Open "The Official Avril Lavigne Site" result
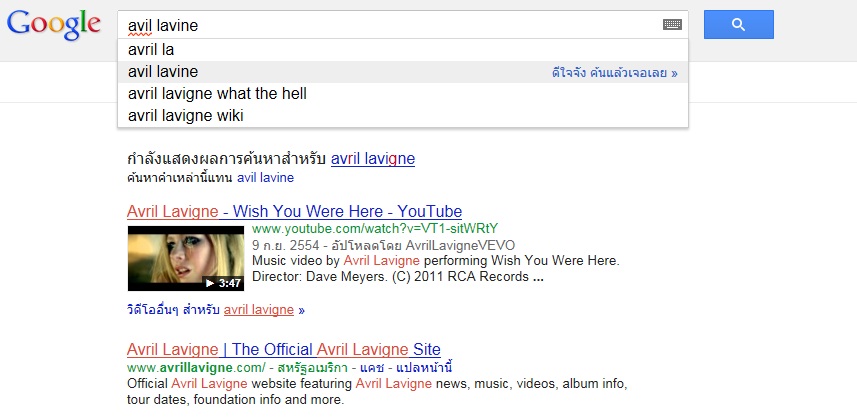 coord(284,349)
